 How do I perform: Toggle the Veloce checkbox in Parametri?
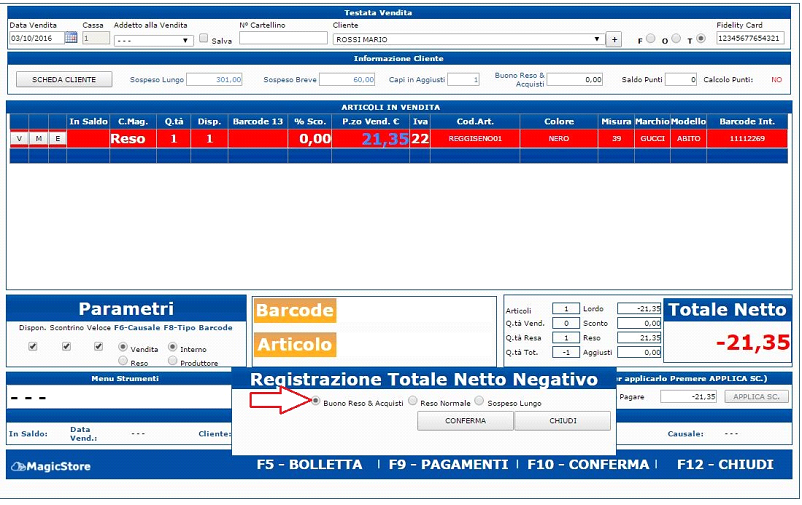98,346
